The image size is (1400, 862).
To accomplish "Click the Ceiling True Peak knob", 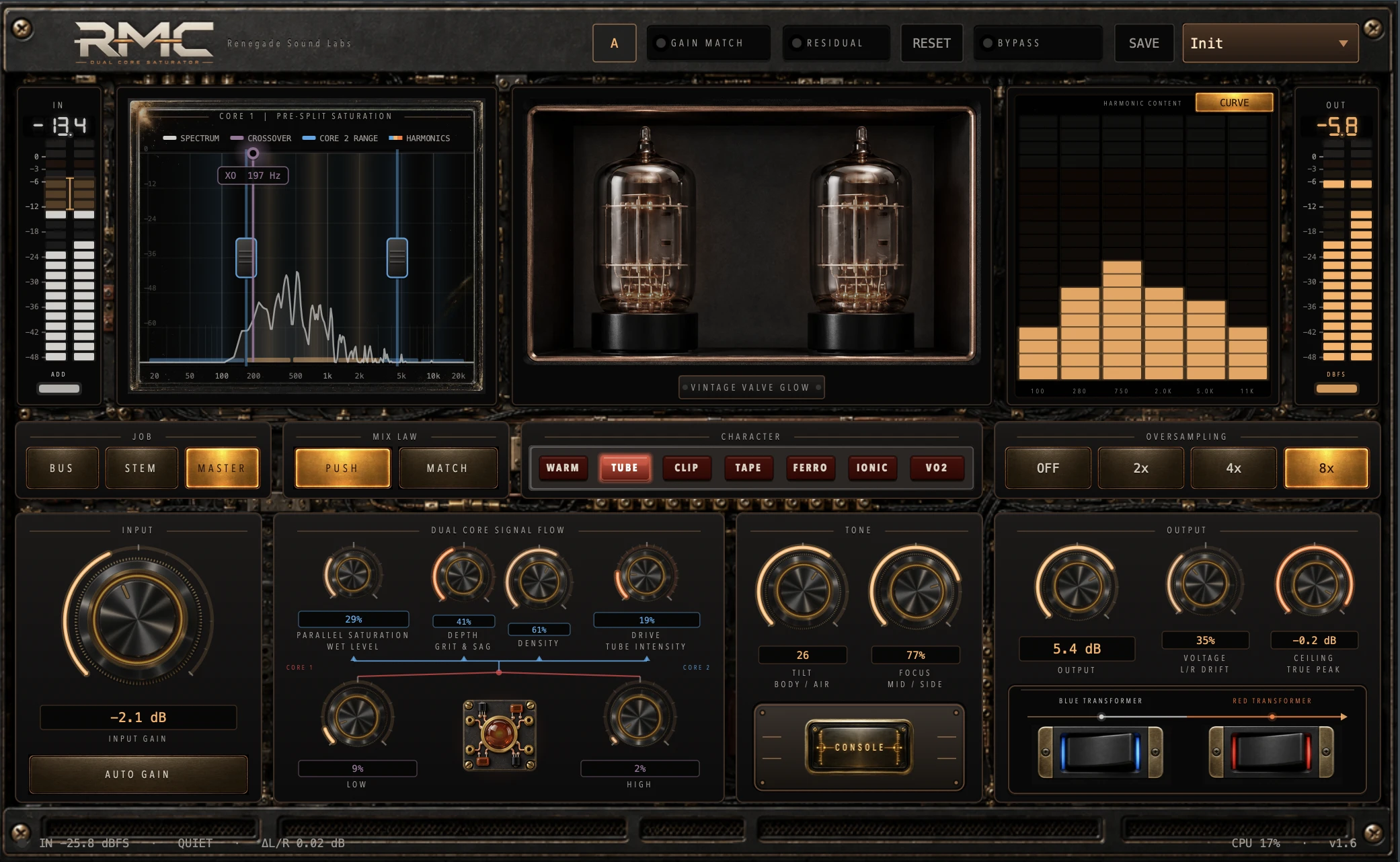I will tap(1315, 582).
